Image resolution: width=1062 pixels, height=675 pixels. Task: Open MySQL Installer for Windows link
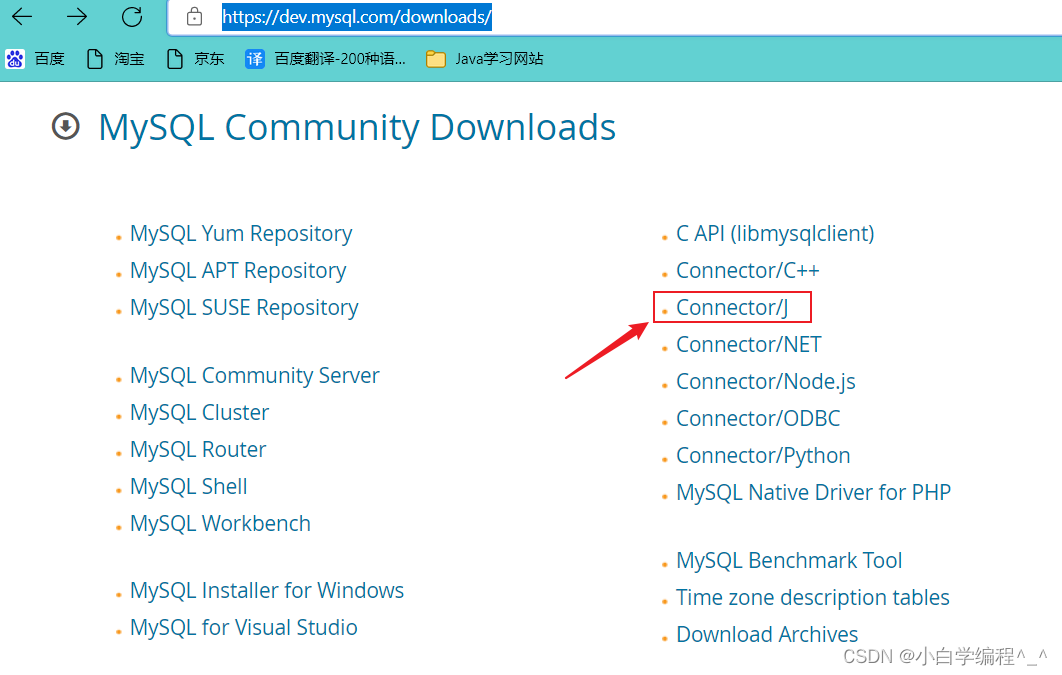[x=267, y=590]
